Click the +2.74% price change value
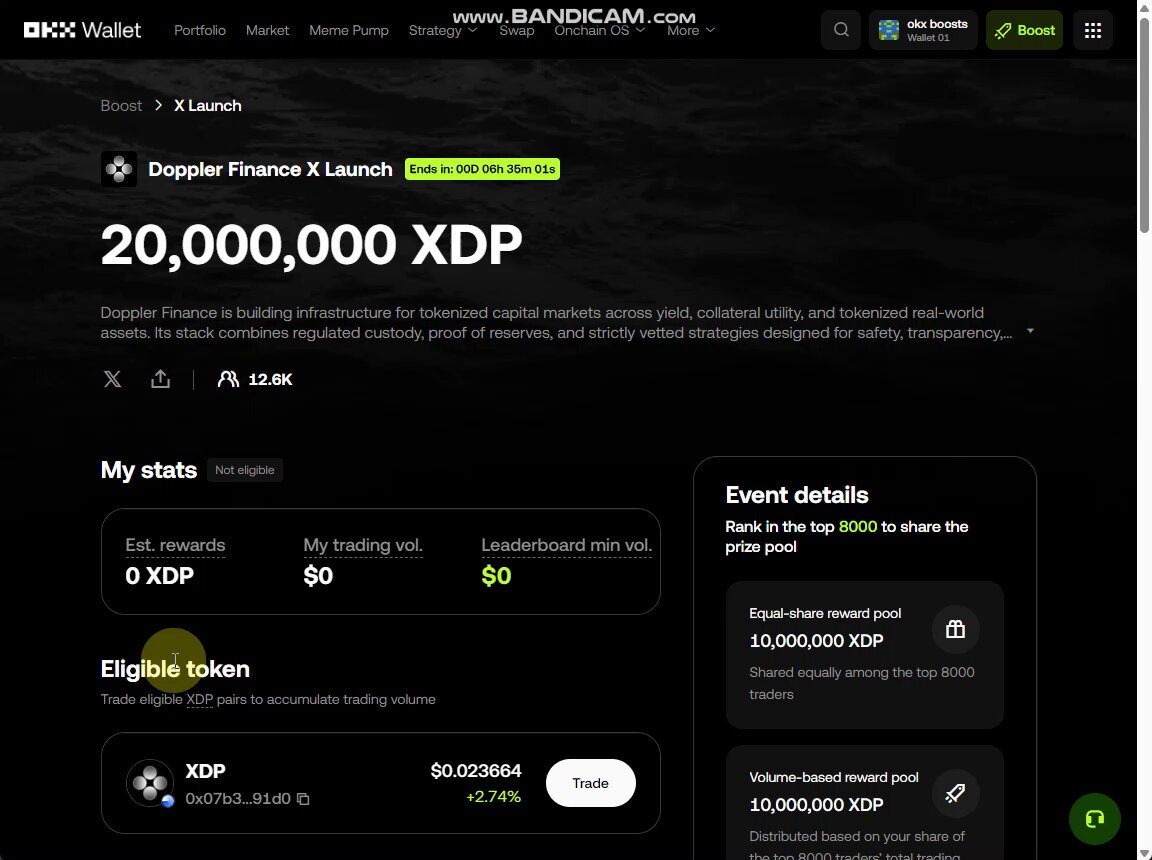 (494, 797)
